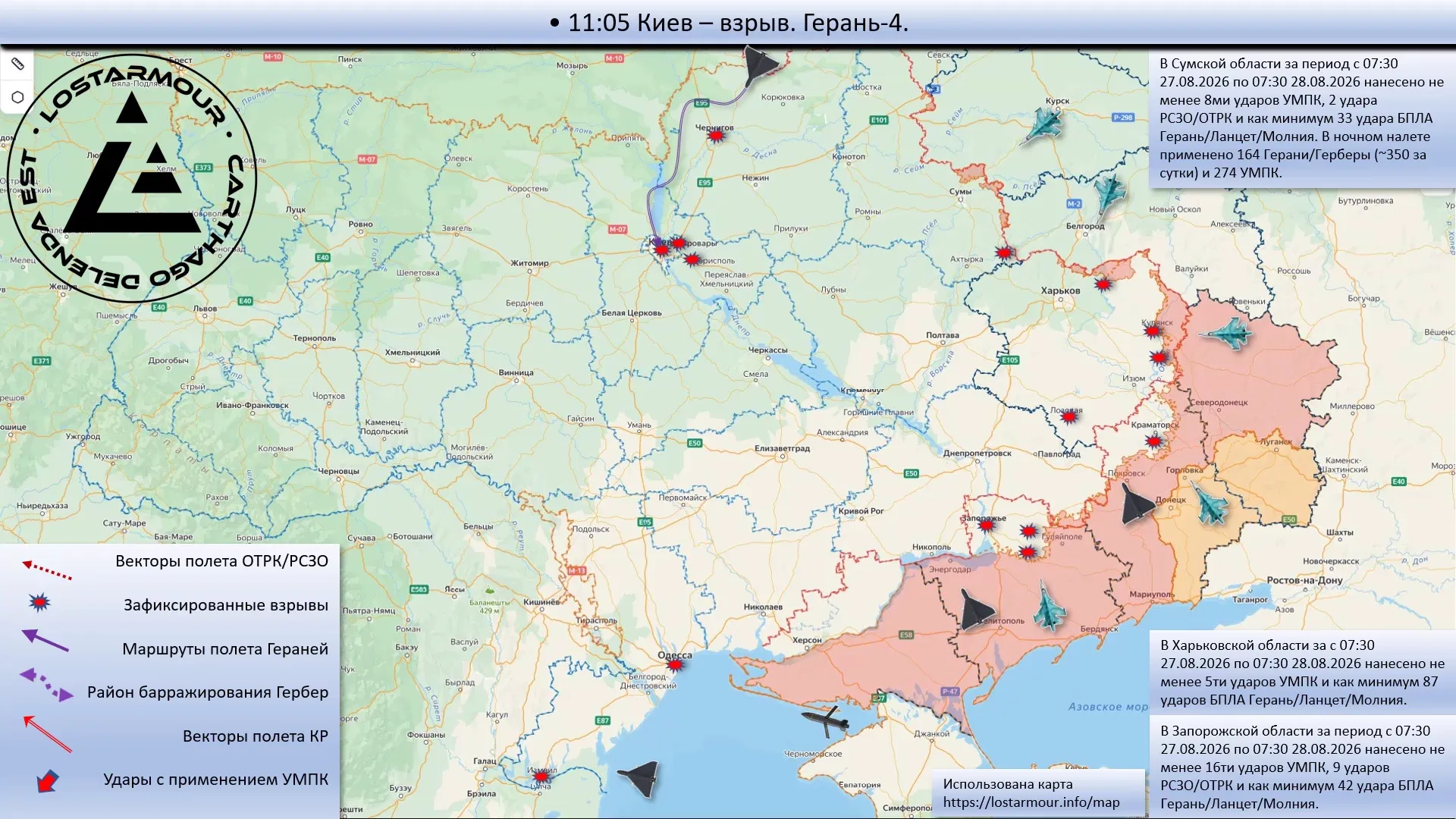Click the legend label 'Векторы полета ОТРК/РСЗО'

[x=221, y=561]
